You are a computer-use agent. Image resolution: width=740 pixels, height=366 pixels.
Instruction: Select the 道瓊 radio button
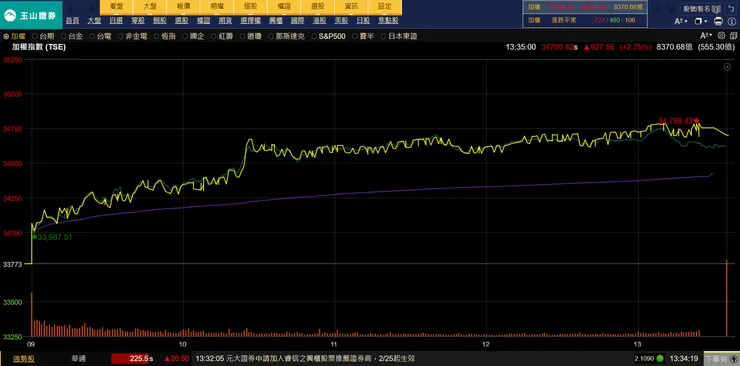point(242,36)
